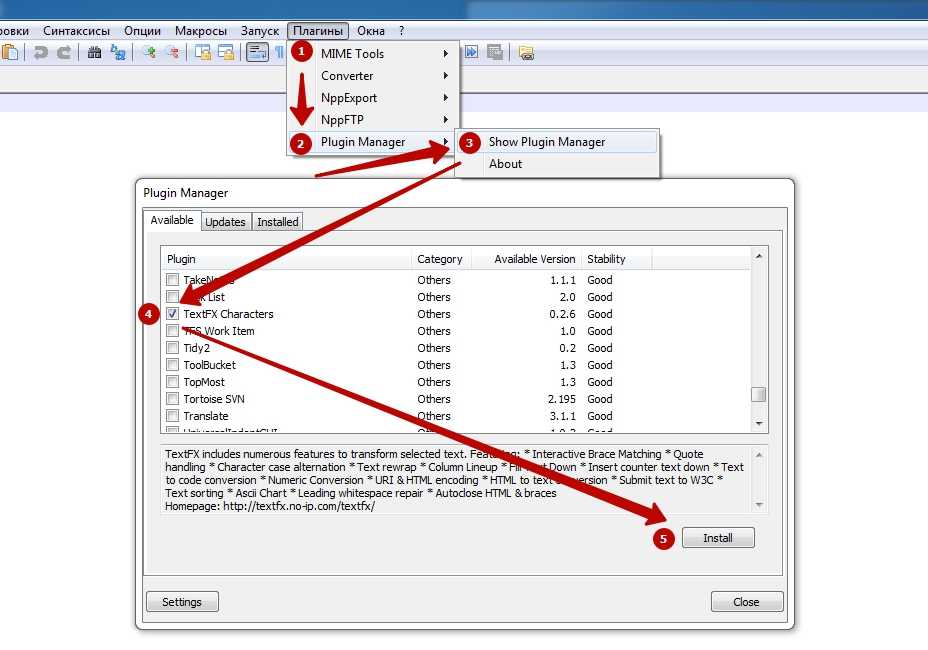The image size is (928, 650).
Task: Click version 3.1.1 in the Translate row
Action: pyautogui.click(x=562, y=416)
